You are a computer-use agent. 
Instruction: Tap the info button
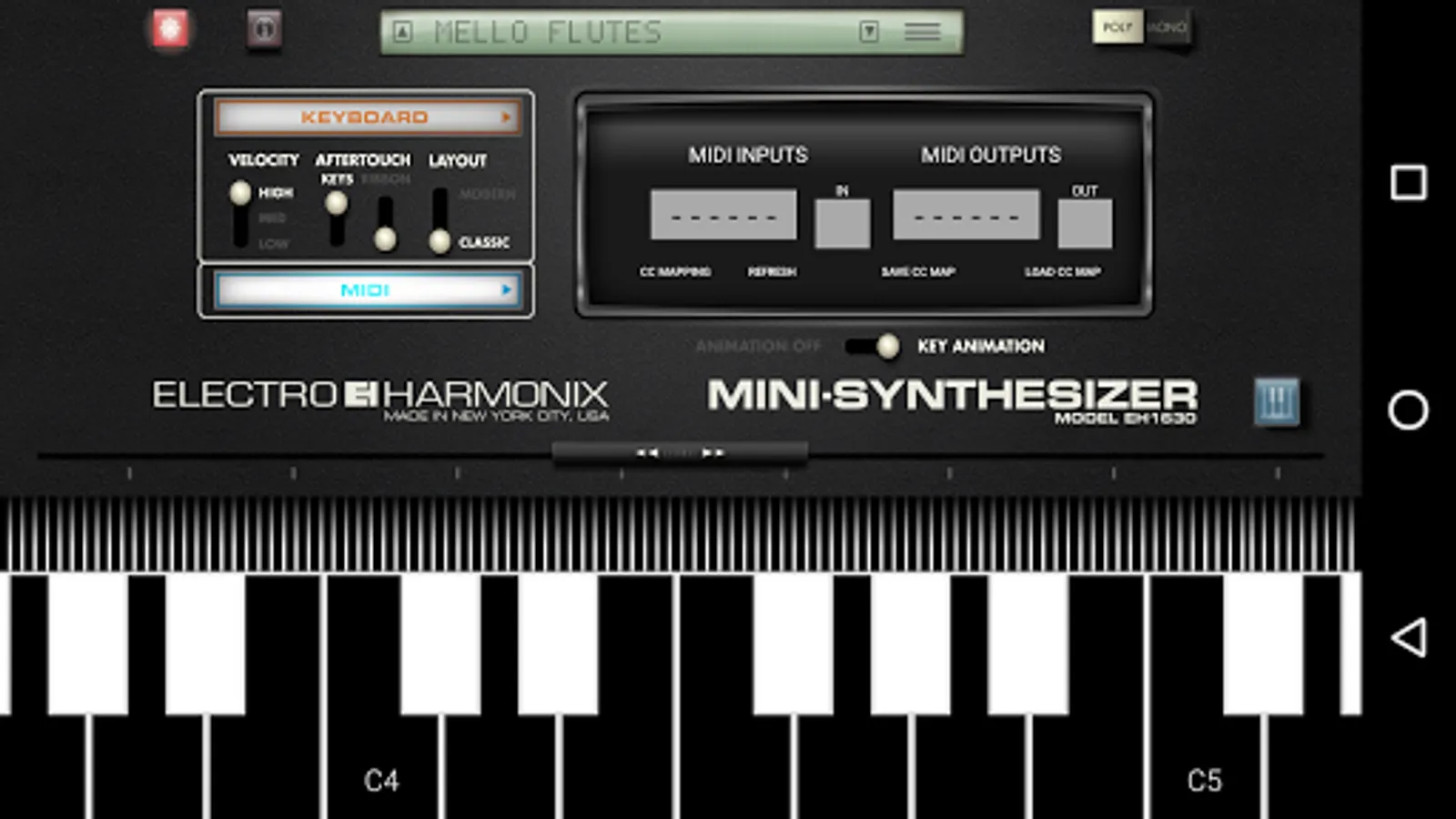[x=265, y=29]
